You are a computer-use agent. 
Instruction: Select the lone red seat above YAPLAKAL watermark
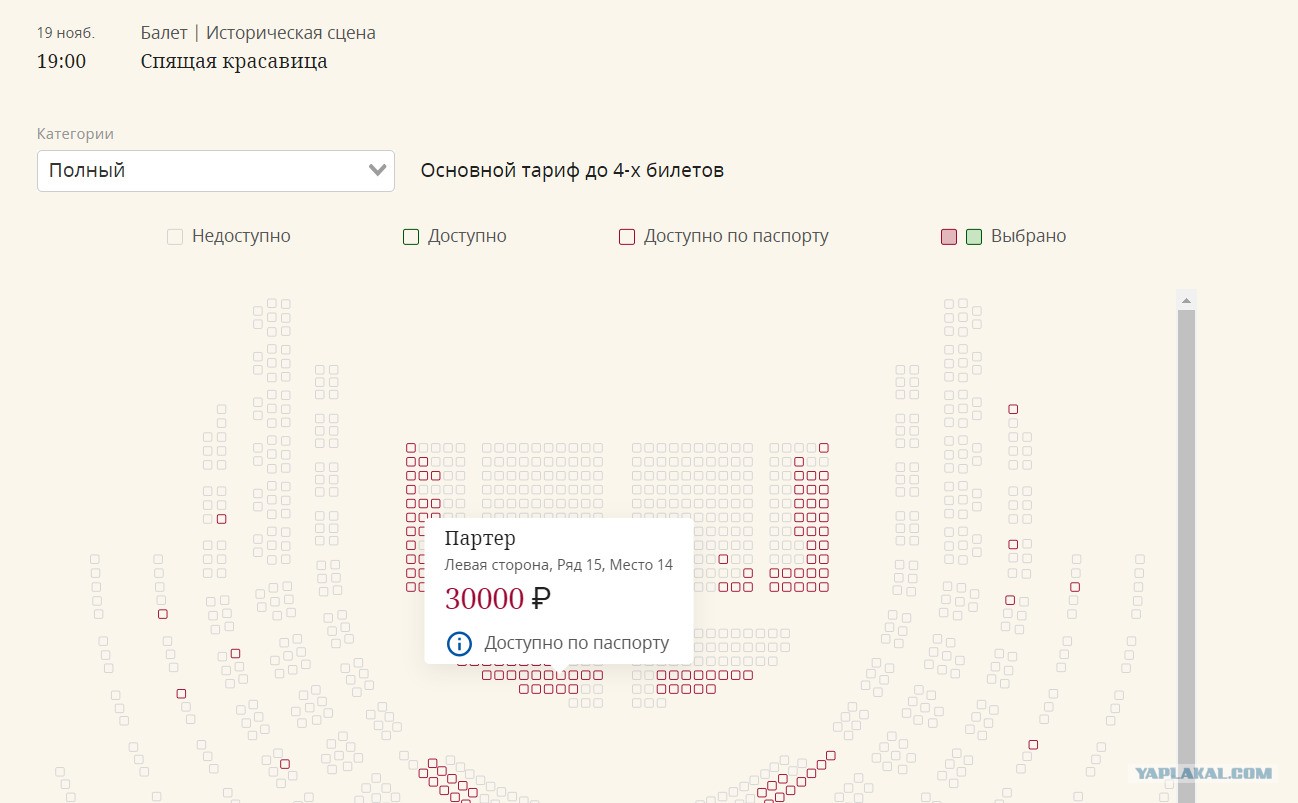(1033, 745)
